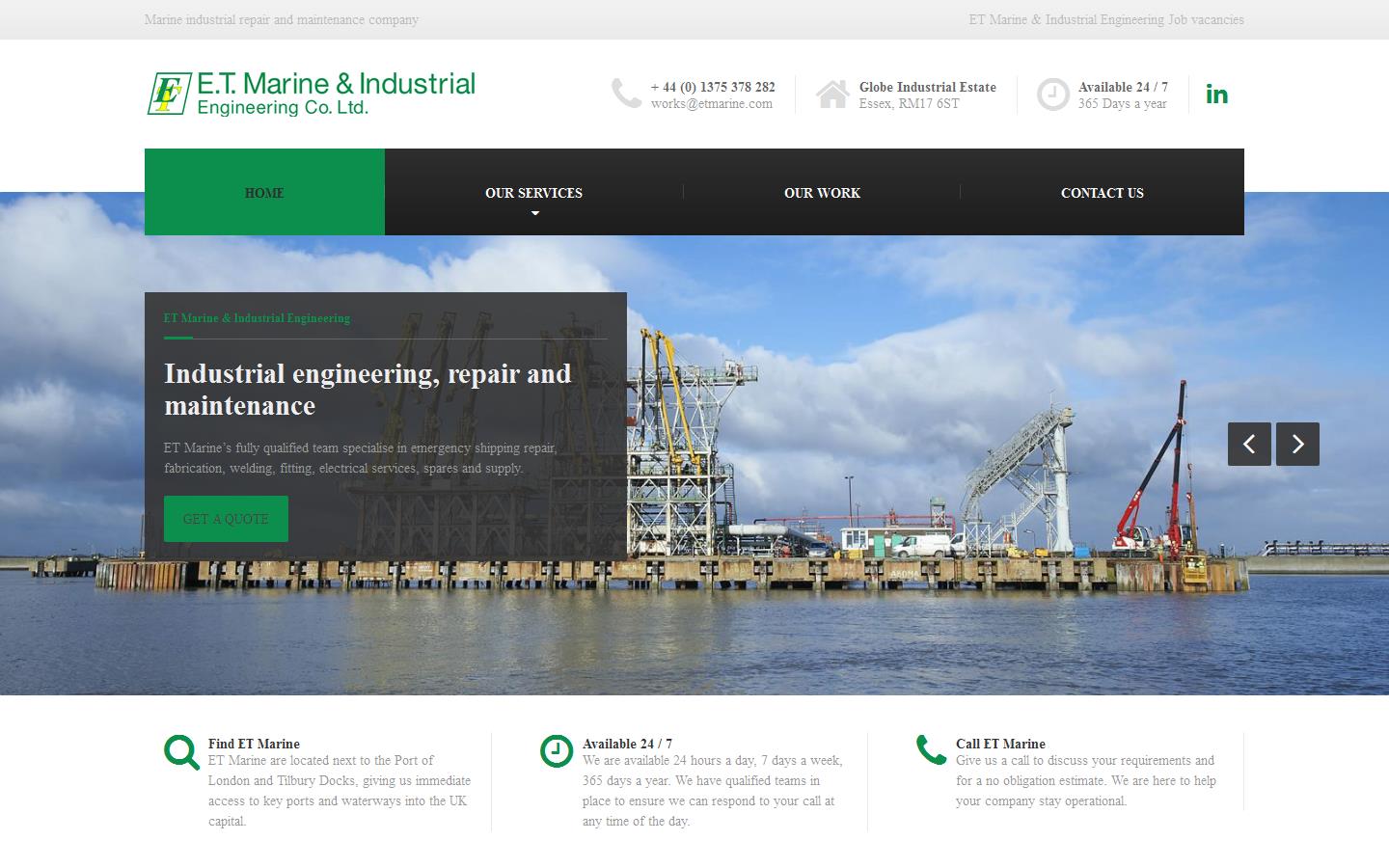The height and width of the screenshot is (868, 1389).
Task: Click '365 Days a year' text
Action: point(1123,104)
